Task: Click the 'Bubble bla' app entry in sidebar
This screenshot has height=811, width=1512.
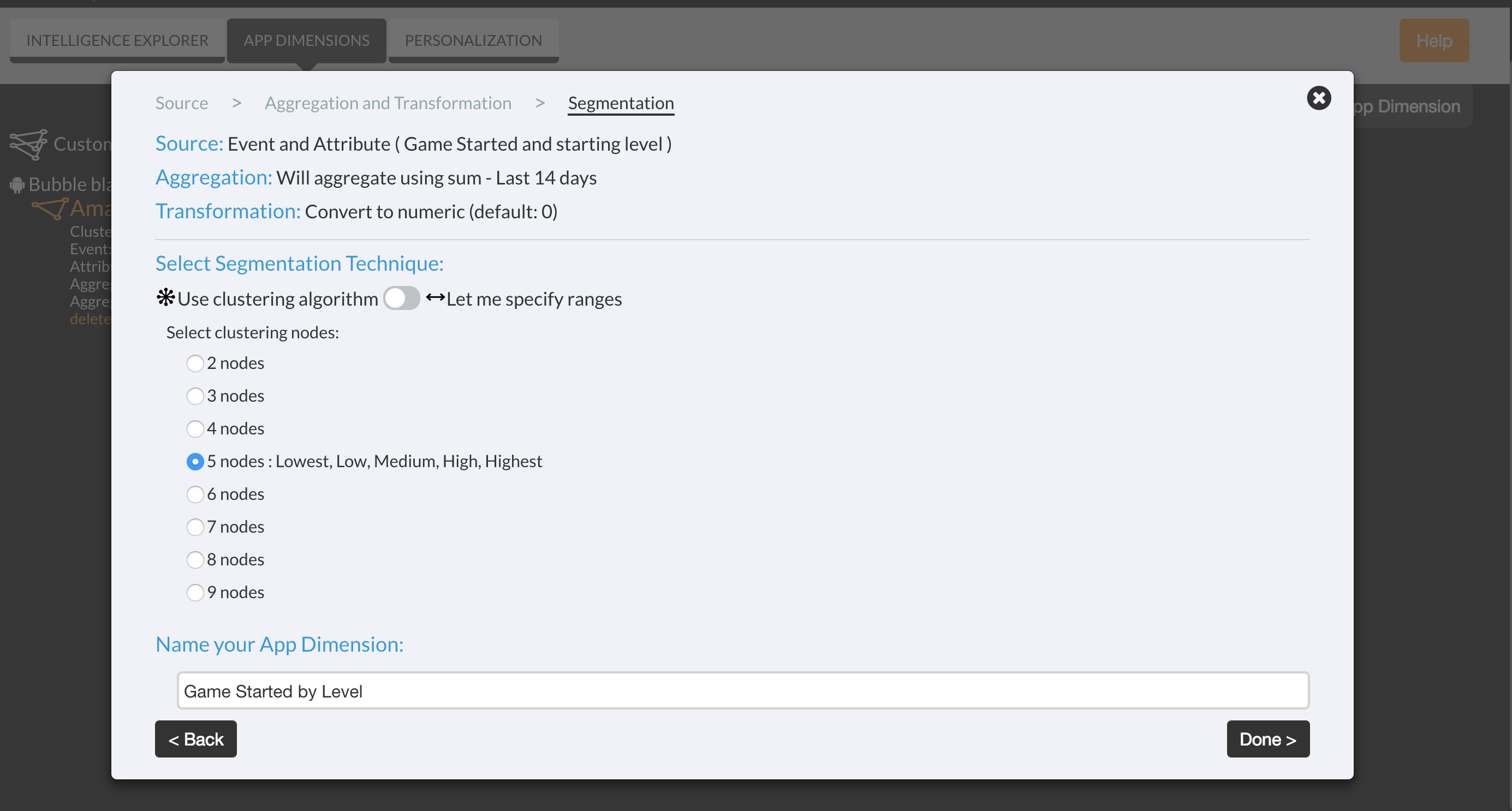Action: click(x=70, y=184)
